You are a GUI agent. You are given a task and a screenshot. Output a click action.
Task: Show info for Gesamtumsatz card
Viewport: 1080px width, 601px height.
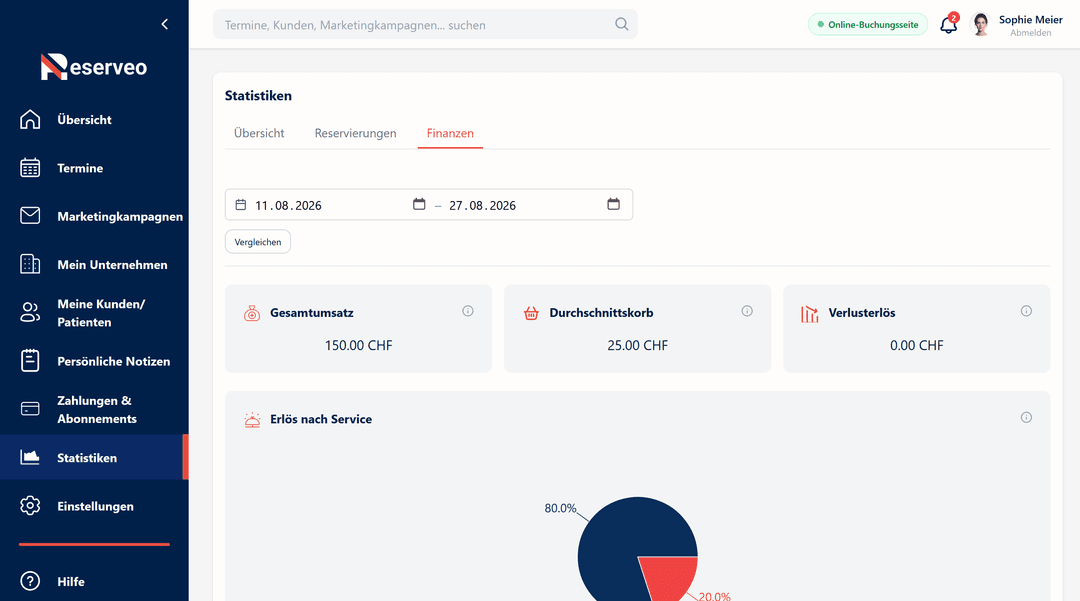coord(468,311)
